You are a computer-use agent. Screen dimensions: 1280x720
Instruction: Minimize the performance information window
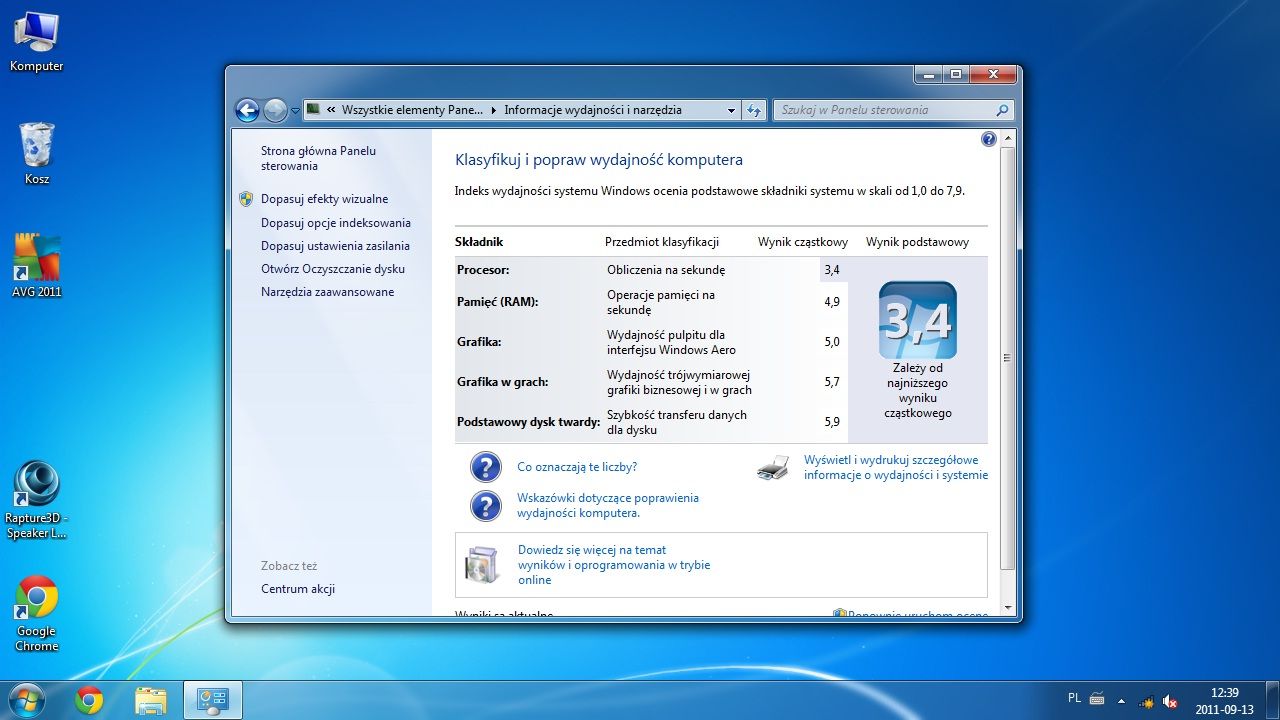(x=928, y=75)
